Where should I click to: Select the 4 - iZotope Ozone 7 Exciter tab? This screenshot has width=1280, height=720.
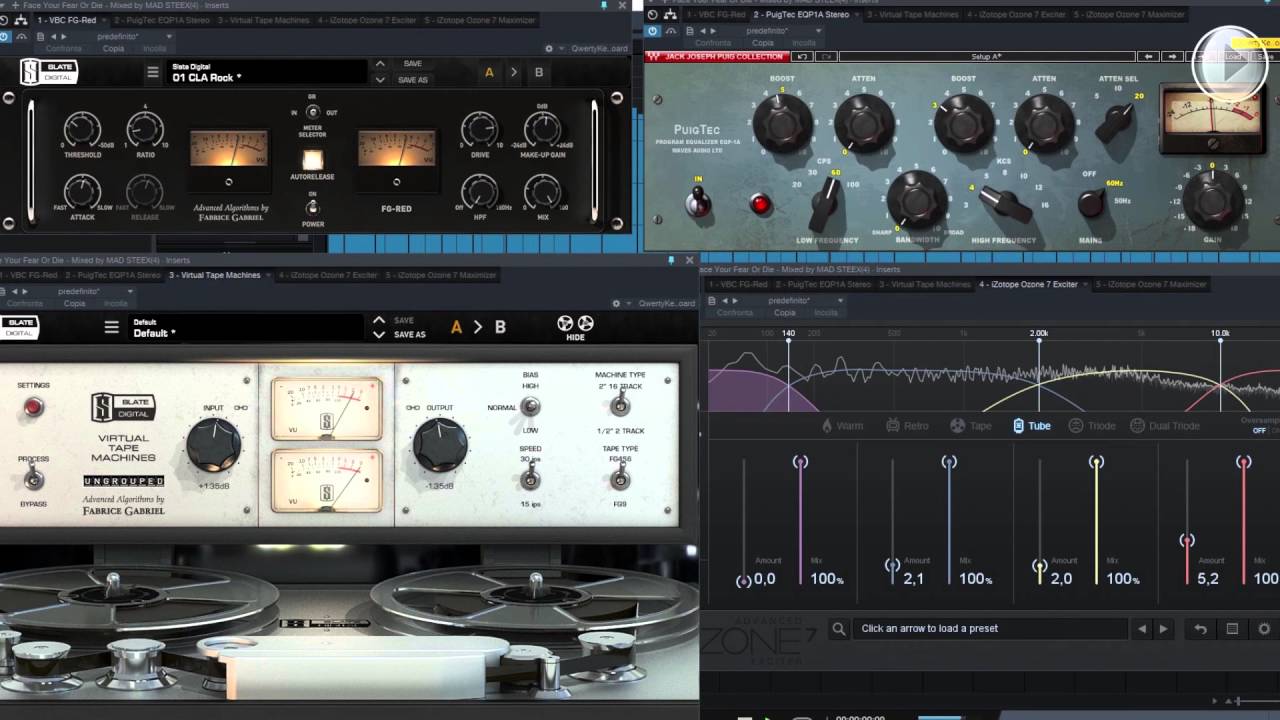(x=1028, y=284)
